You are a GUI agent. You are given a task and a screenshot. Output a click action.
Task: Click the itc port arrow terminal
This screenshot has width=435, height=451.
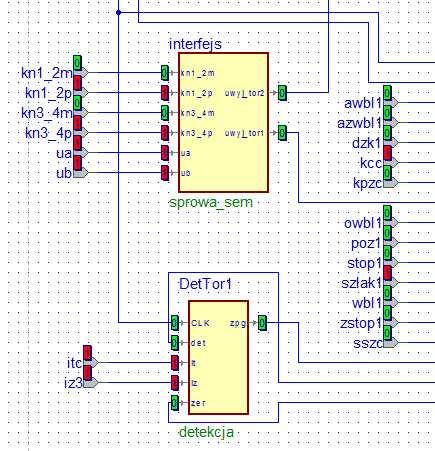coord(91,363)
